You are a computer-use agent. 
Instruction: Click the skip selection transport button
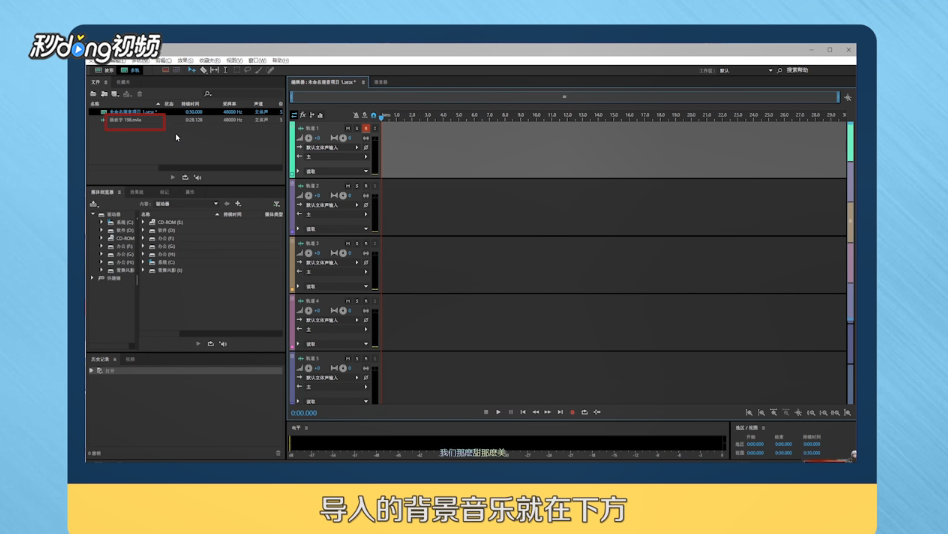[x=597, y=412]
